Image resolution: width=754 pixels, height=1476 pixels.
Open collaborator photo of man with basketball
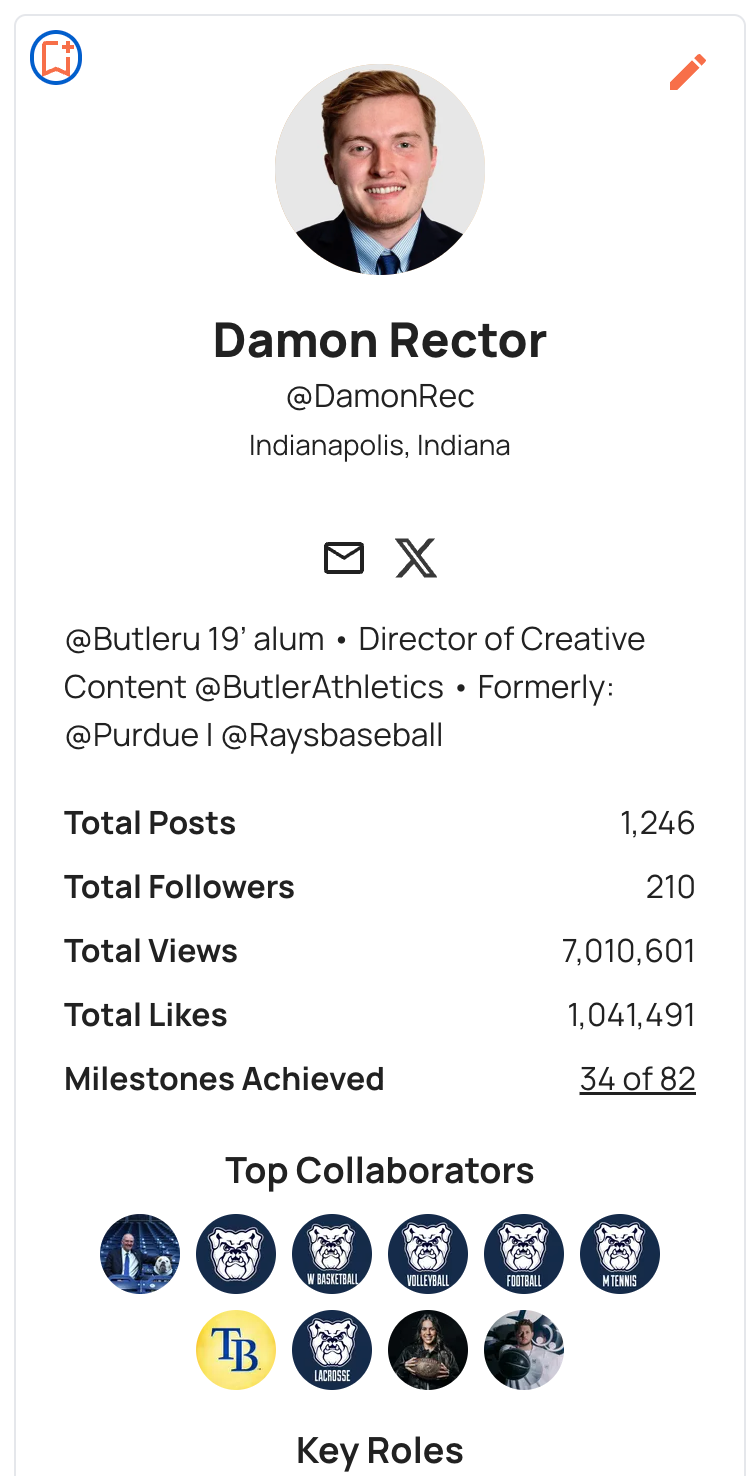click(x=524, y=1350)
